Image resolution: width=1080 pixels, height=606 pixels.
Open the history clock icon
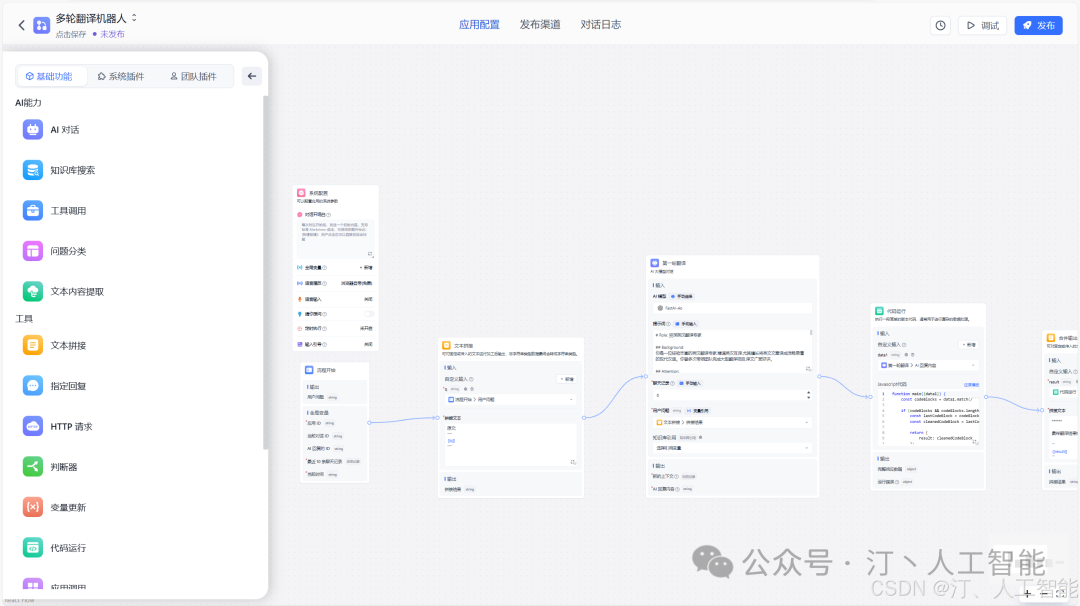(x=940, y=25)
